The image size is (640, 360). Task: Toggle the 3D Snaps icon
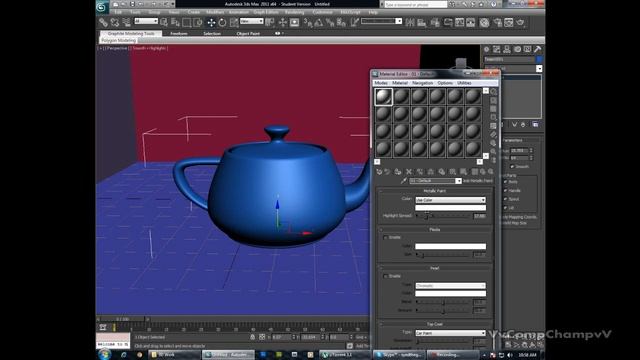308,22
